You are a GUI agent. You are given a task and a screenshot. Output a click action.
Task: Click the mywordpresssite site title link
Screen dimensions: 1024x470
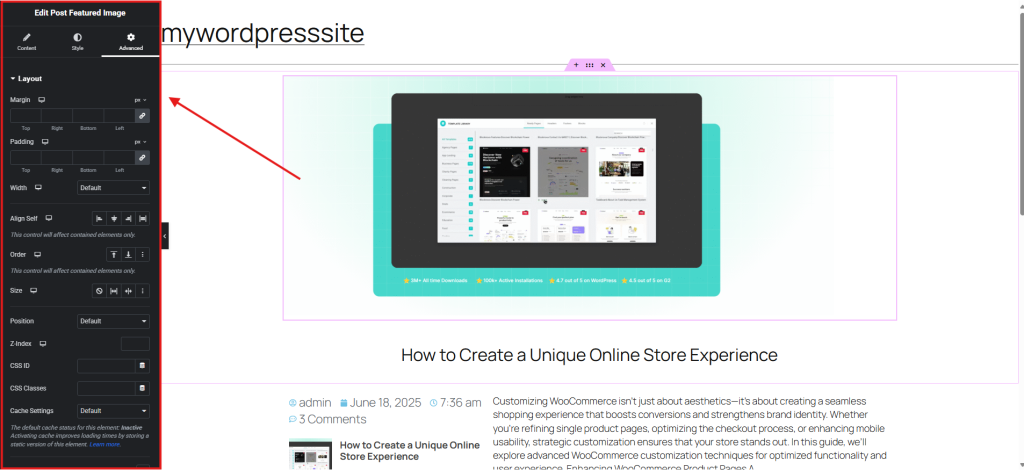click(x=262, y=33)
